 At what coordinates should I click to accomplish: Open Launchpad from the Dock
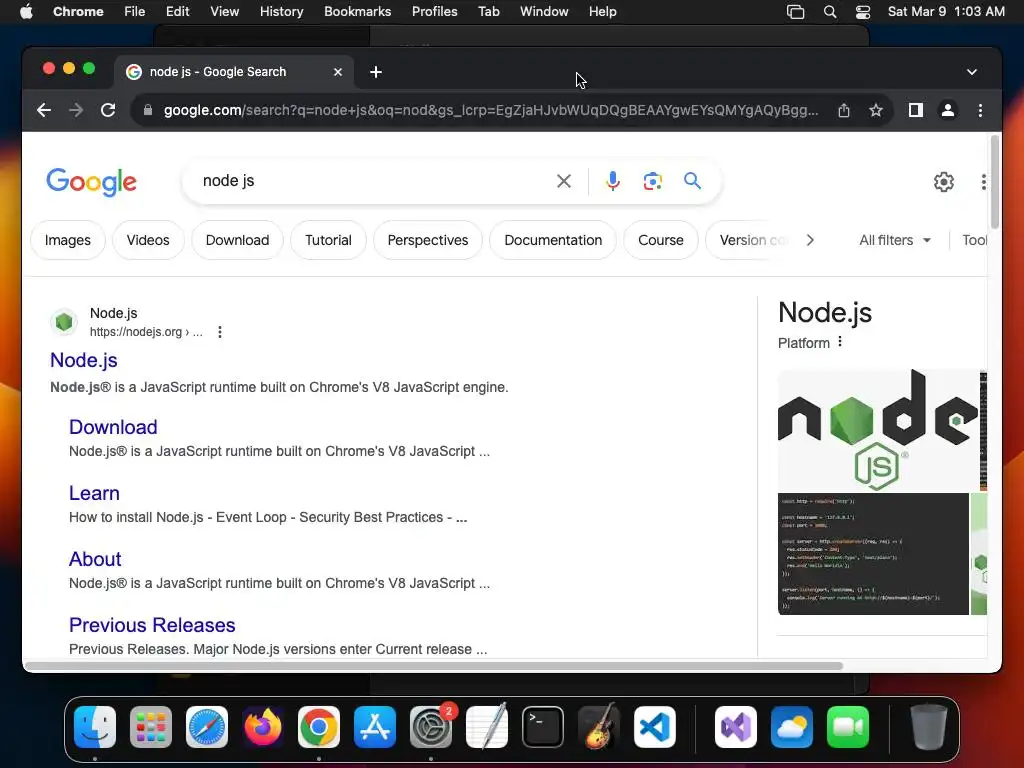[151, 727]
